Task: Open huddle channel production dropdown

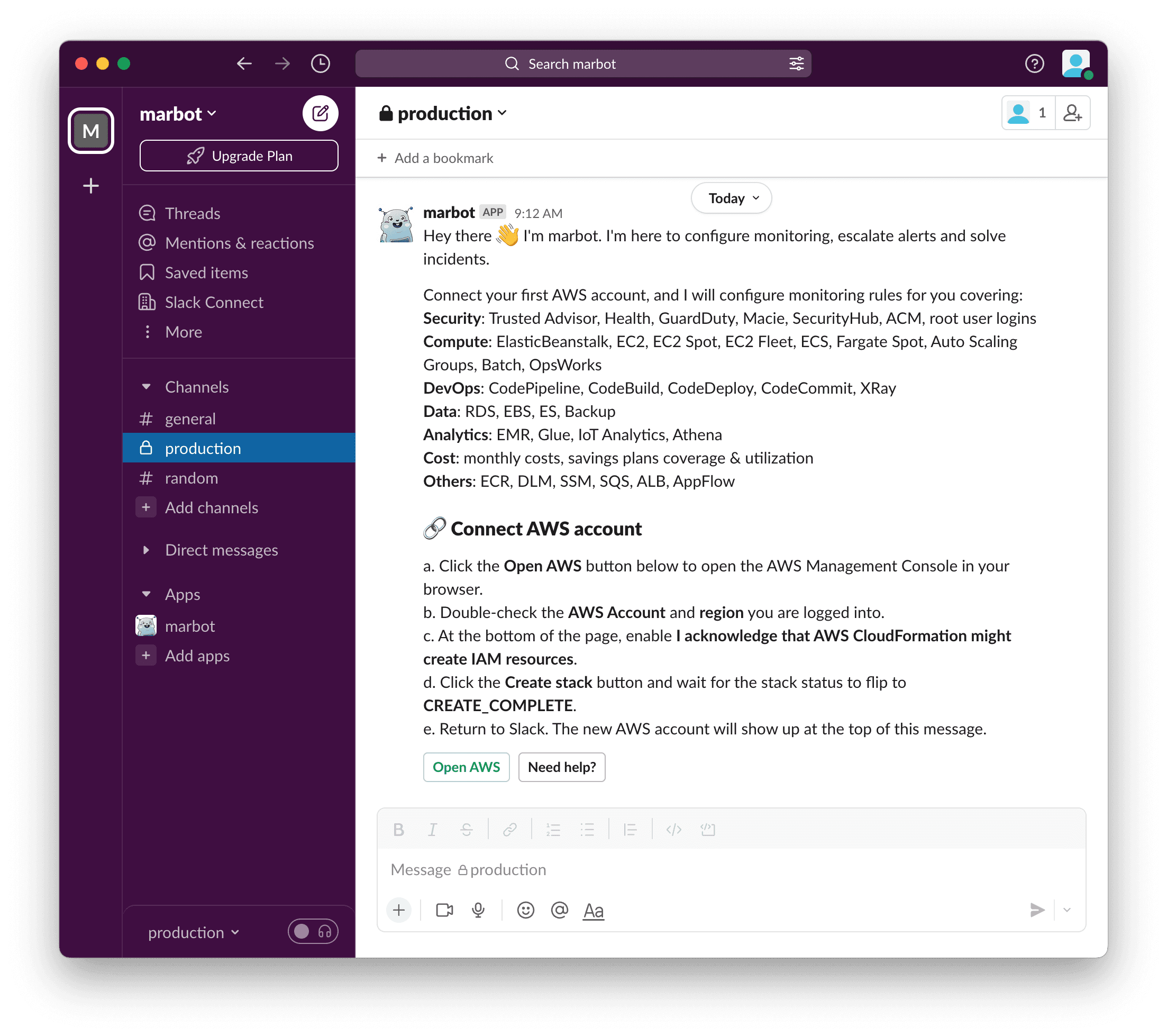Action: tap(193, 933)
